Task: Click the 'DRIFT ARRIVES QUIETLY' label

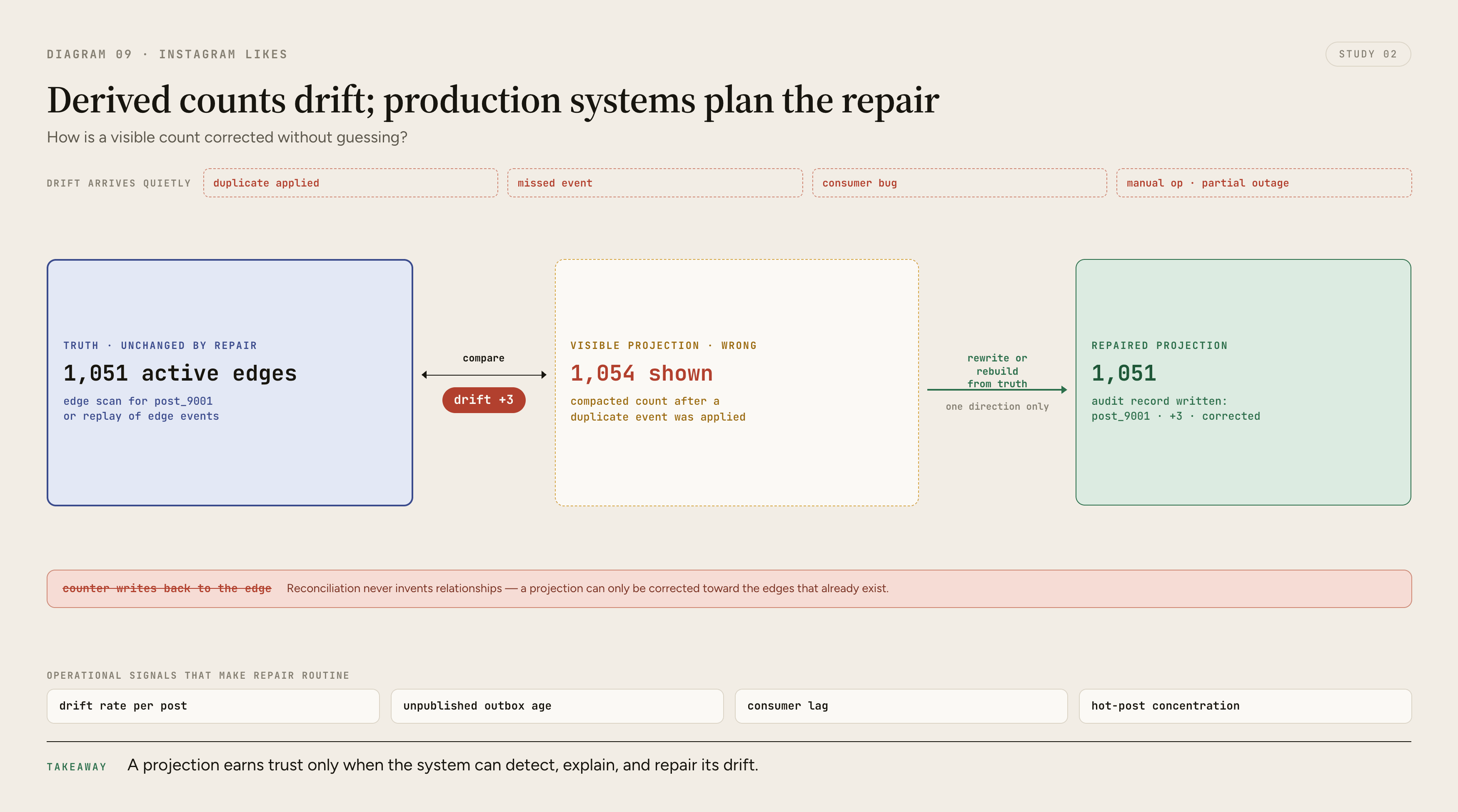Action: [119, 183]
